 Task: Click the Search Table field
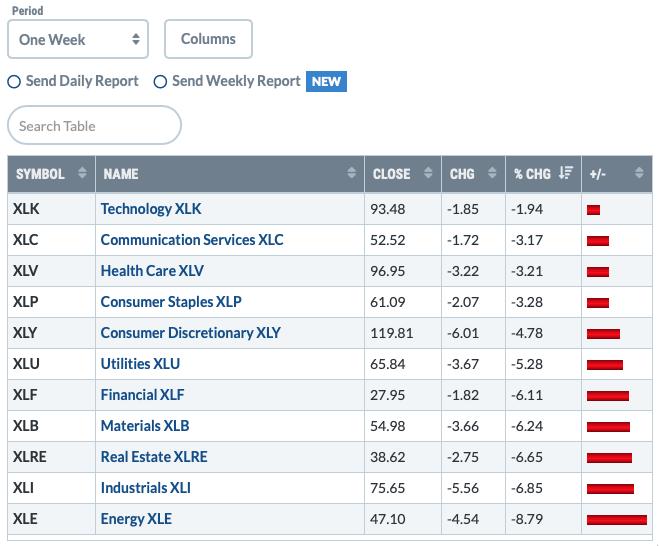95,125
